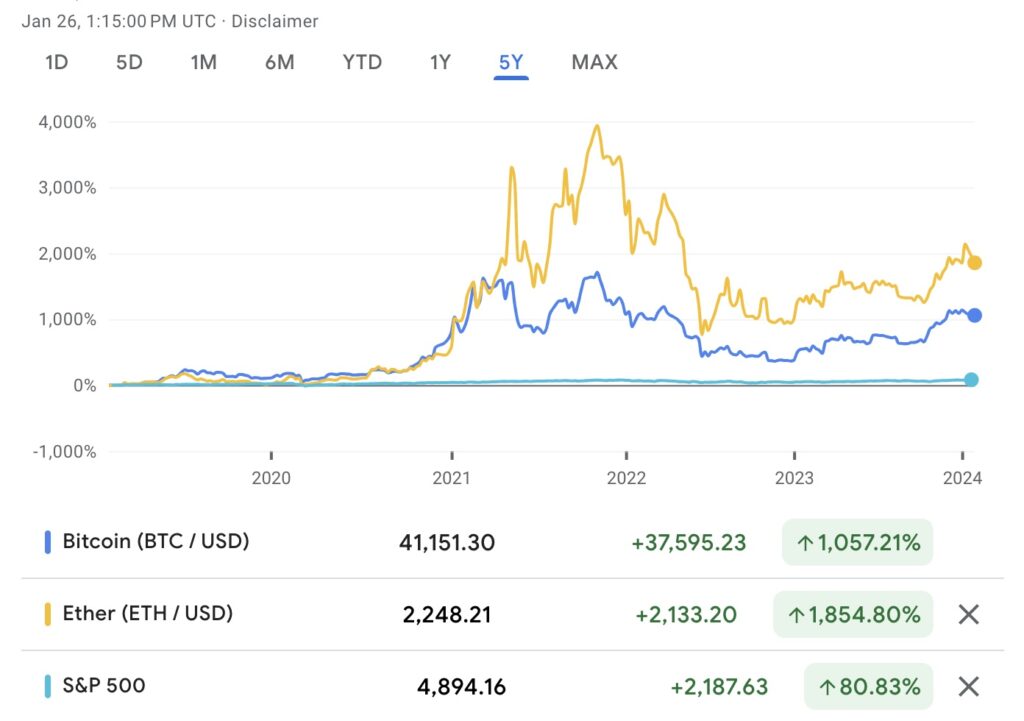Click Bitcoin's blue color swatch

47,542
